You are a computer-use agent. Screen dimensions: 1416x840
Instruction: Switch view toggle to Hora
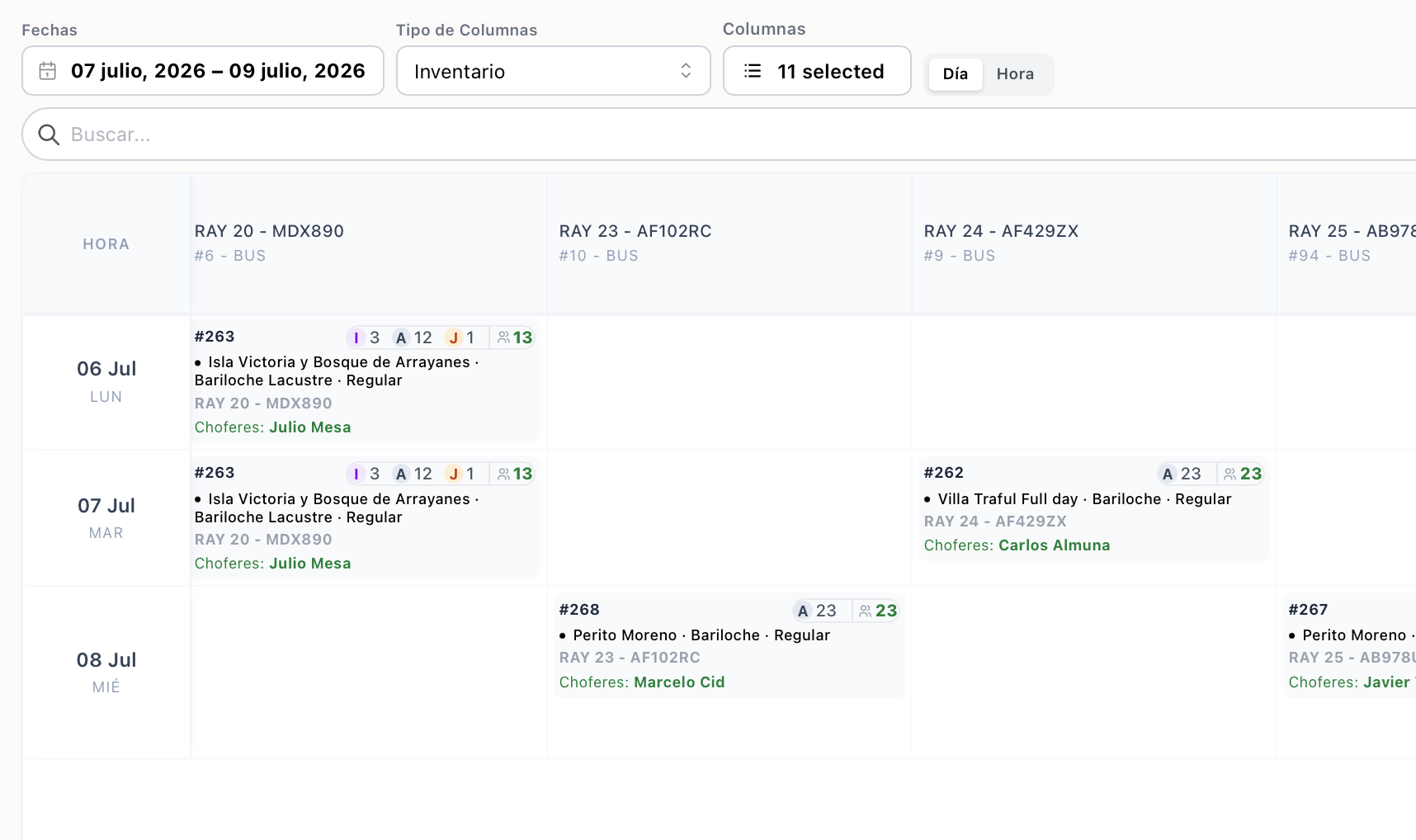(x=1015, y=74)
